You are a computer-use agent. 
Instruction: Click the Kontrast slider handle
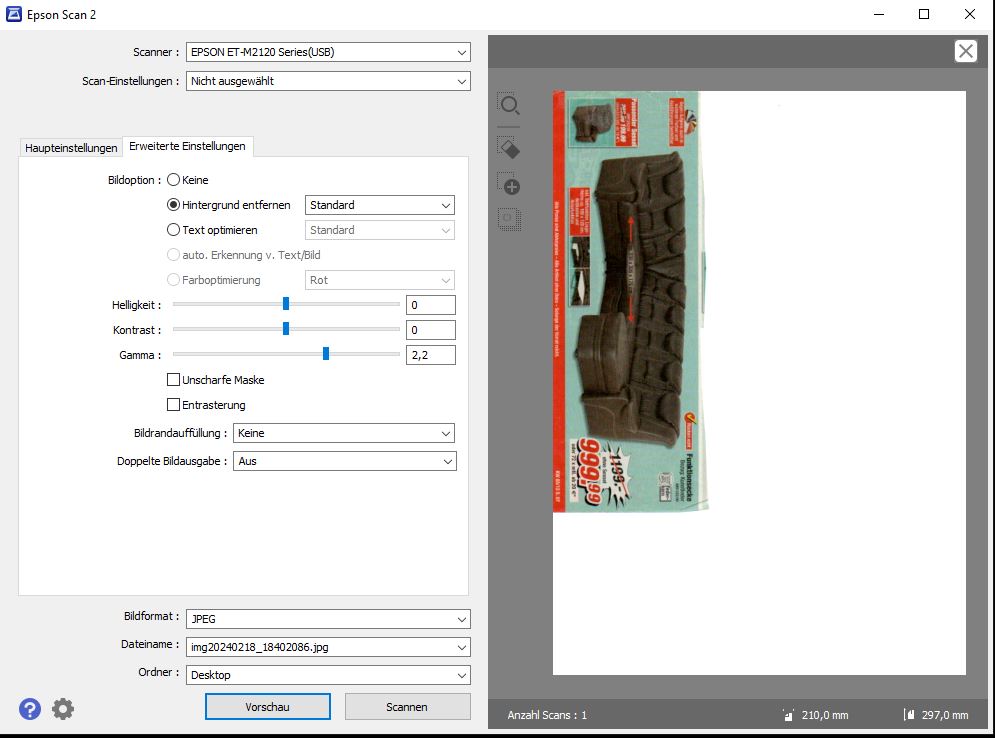(x=286, y=329)
